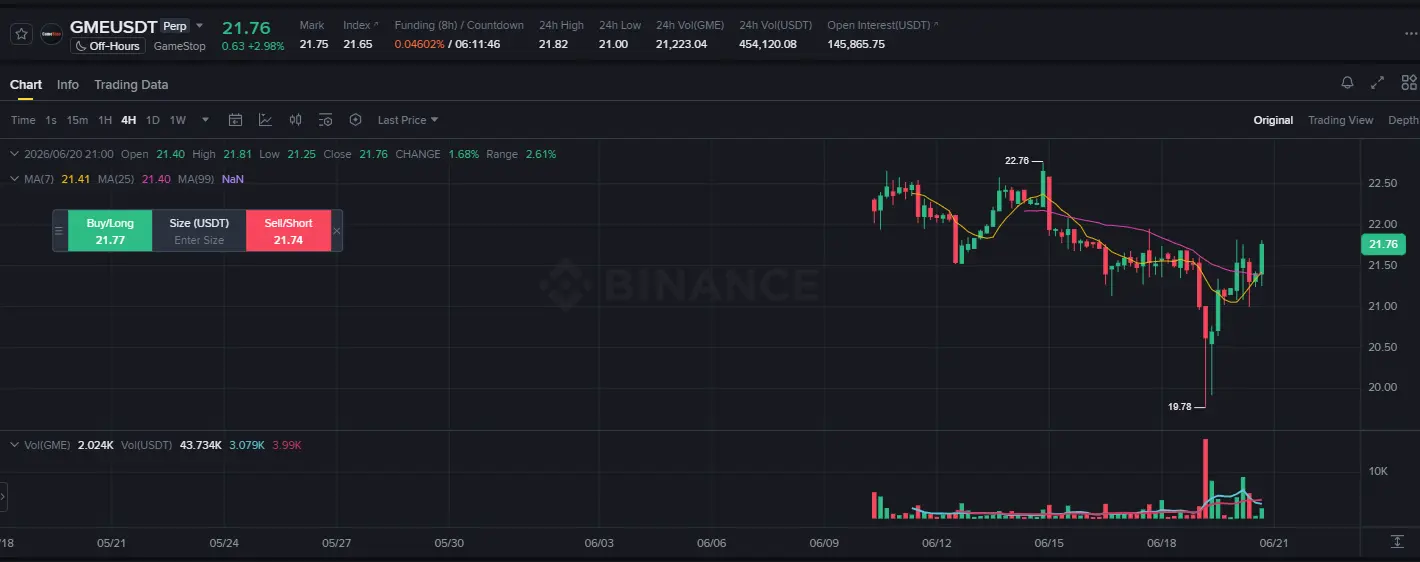Open the go-to-date calendar icon
This screenshot has width=1420, height=562.
click(x=235, y=120)
